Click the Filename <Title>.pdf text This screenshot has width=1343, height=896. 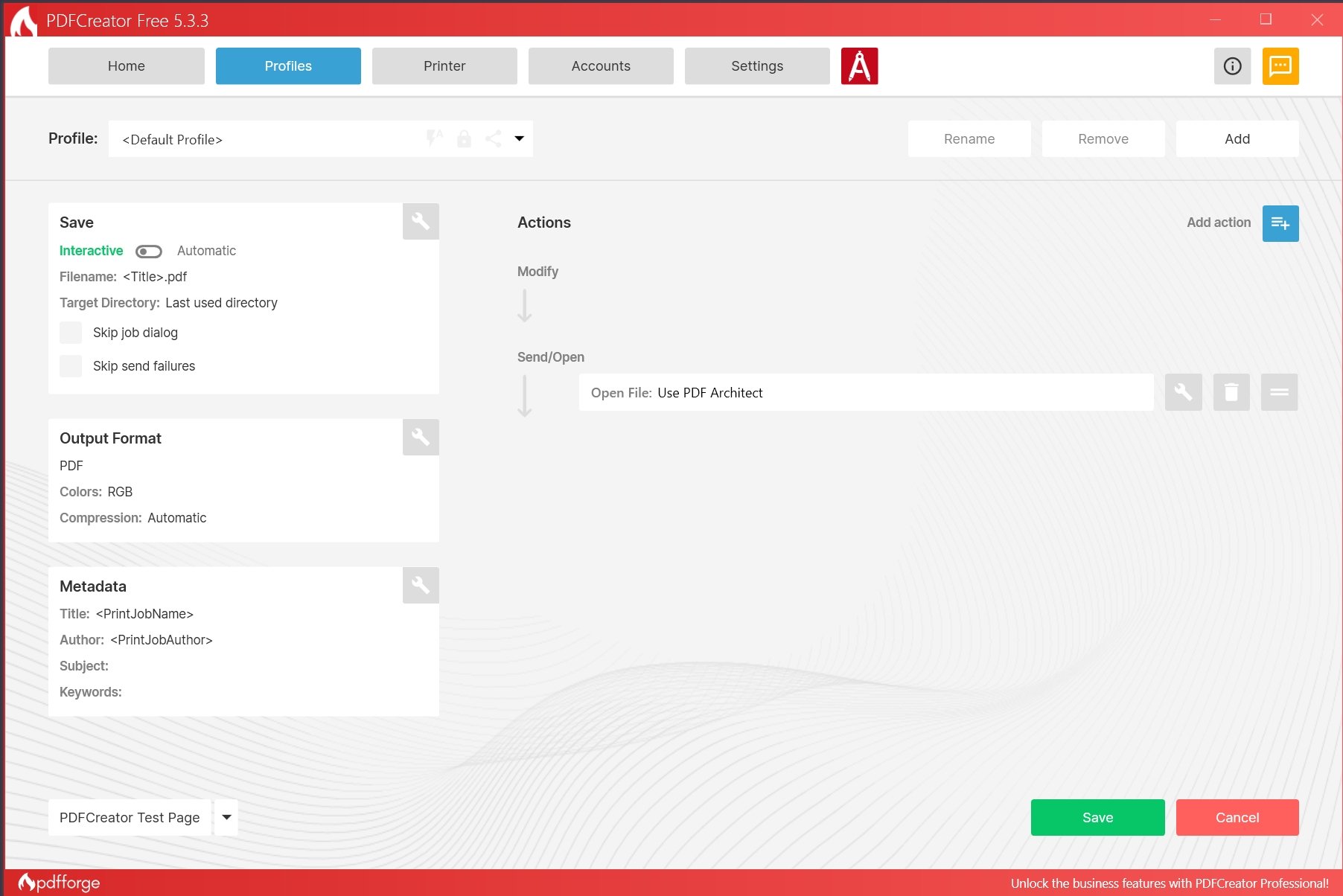pos(123,277)
